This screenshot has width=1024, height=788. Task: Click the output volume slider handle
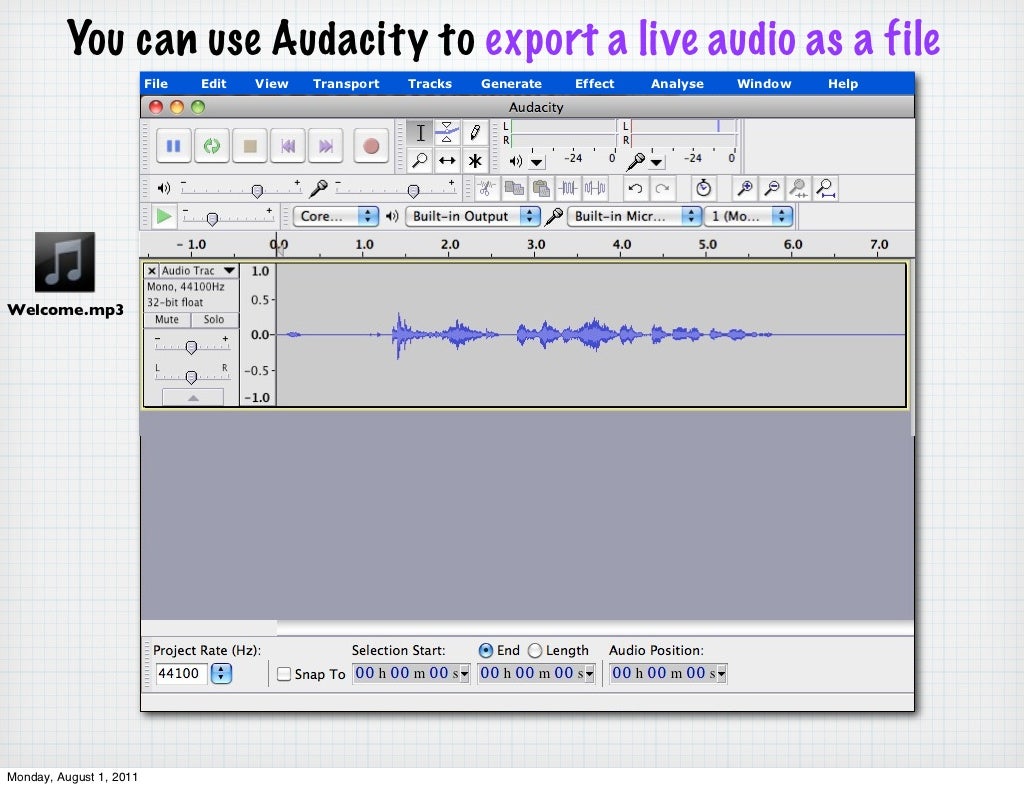[x=257, y=191]
